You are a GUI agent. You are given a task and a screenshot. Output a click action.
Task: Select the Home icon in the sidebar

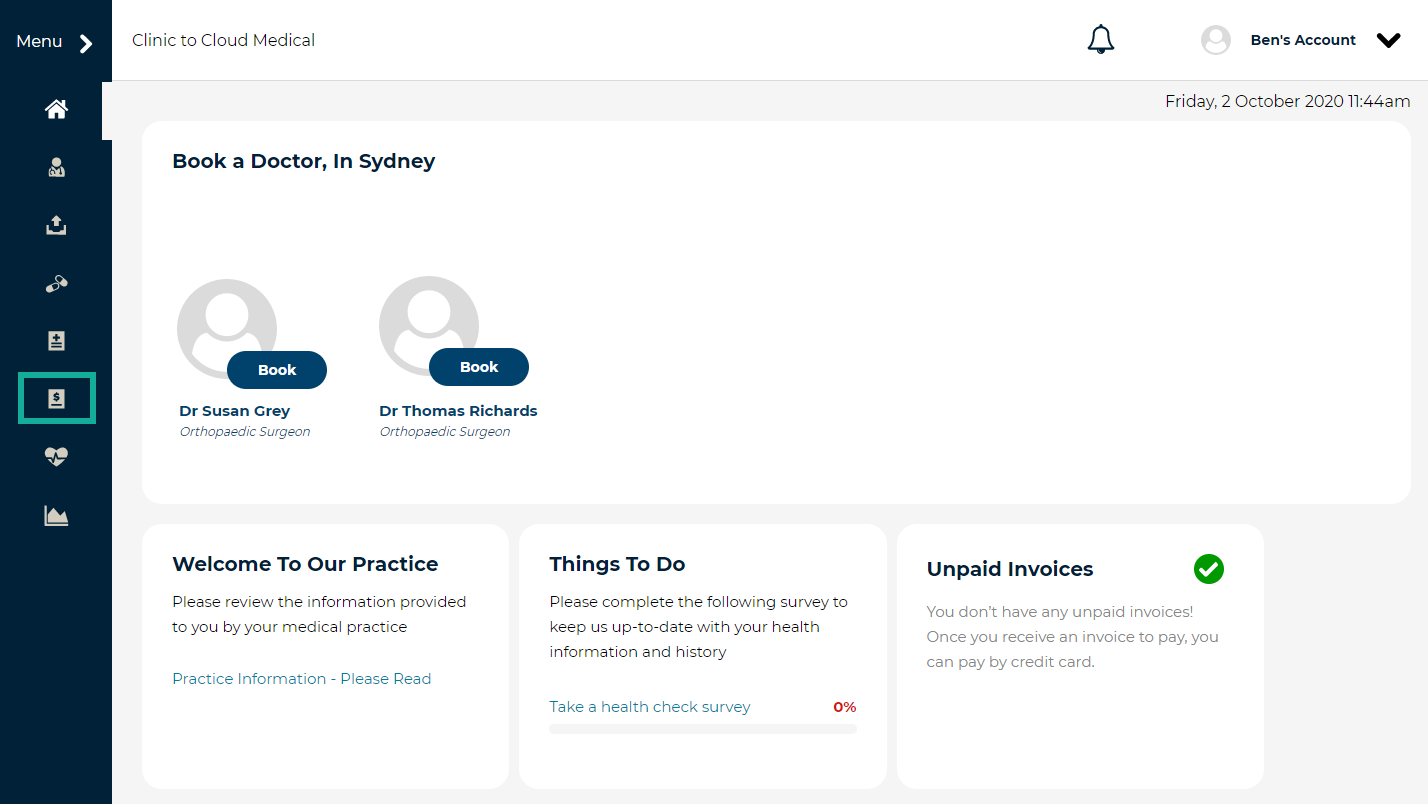55,108
